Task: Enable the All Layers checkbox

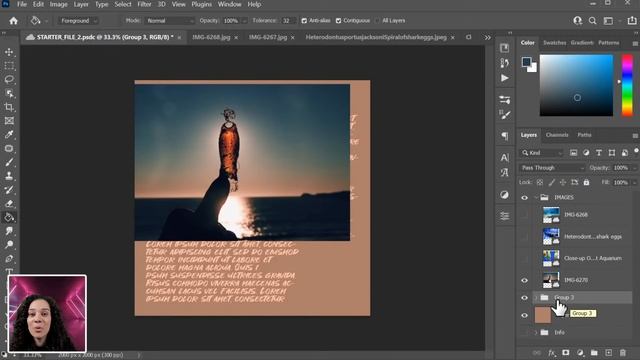Action: tap(377, 21)
